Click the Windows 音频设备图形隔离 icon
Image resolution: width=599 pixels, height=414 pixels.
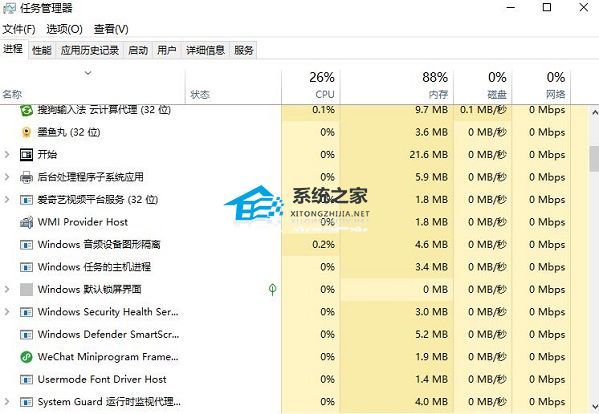(26, 244)
